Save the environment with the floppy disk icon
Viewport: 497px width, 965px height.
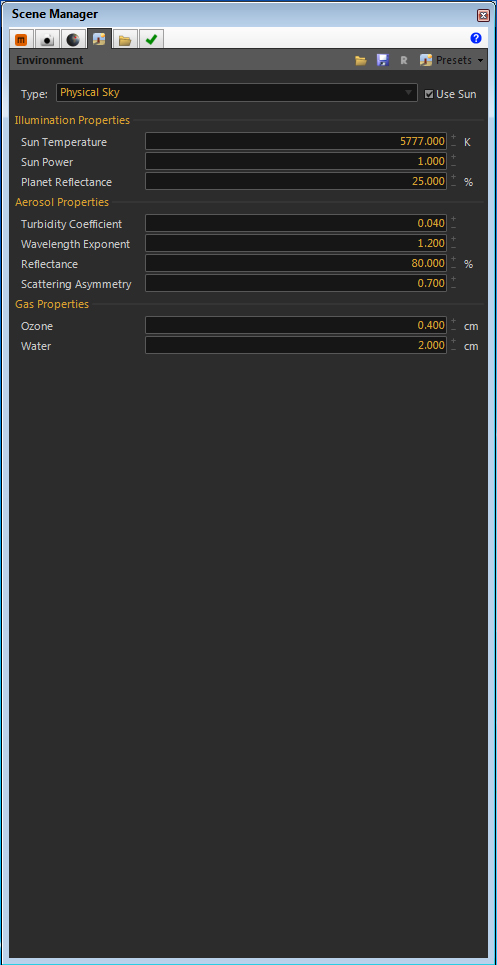click(383, 60)
